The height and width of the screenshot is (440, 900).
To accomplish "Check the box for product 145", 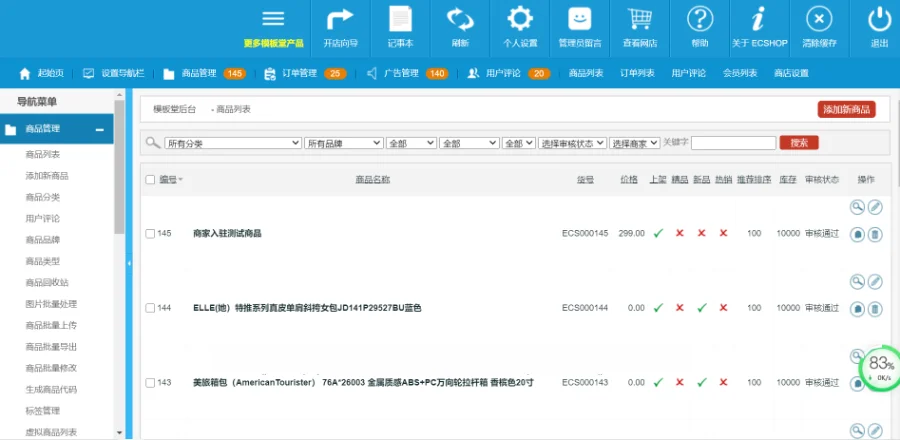I will 150,233.
